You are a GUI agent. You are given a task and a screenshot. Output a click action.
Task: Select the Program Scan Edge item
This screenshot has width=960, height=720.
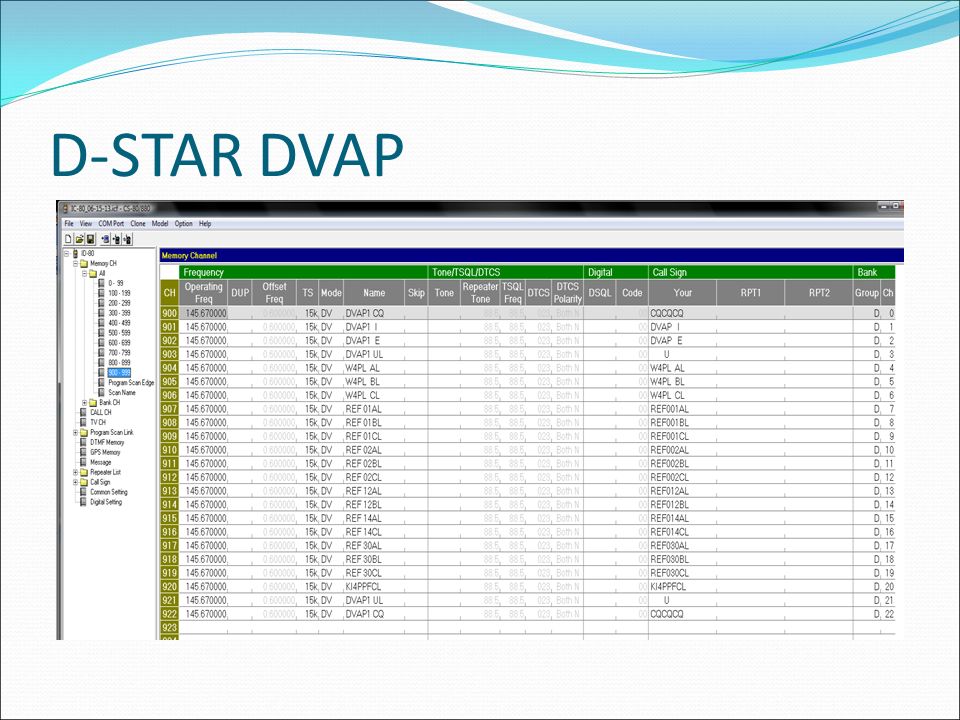(x=131, y=383)
